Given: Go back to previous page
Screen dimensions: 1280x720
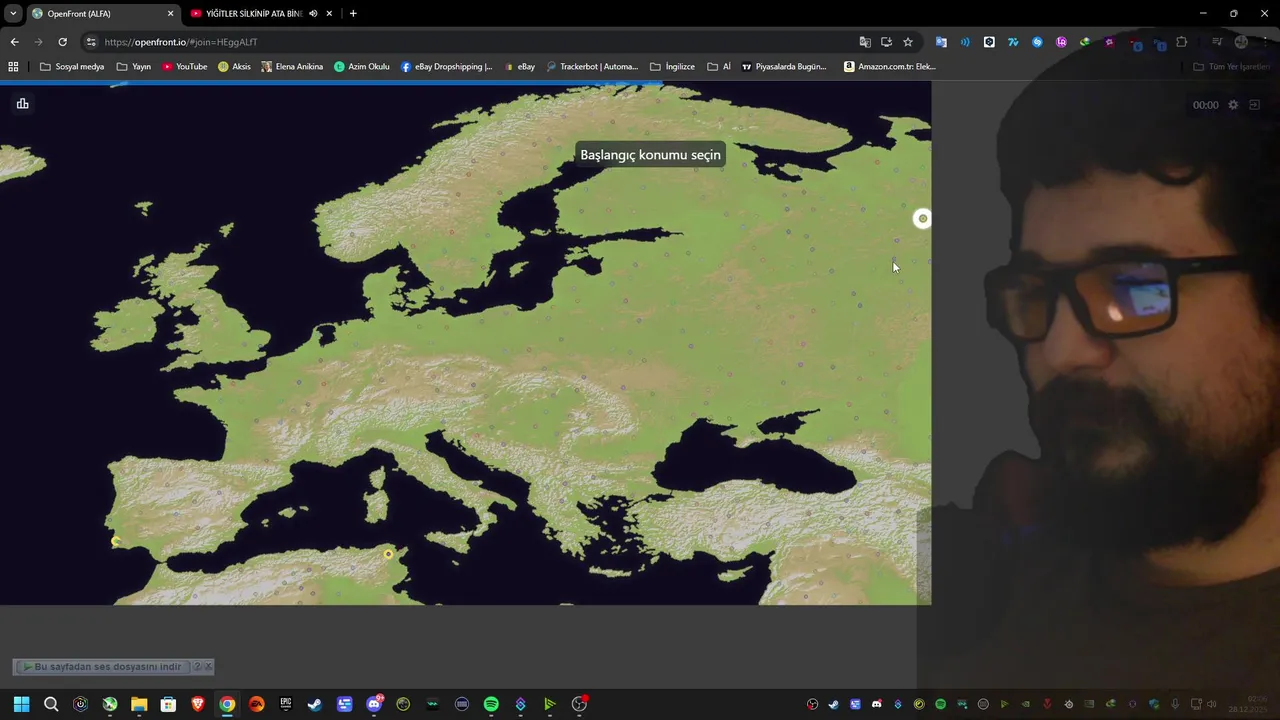Looking at the screenshot, I should point(14,42).
